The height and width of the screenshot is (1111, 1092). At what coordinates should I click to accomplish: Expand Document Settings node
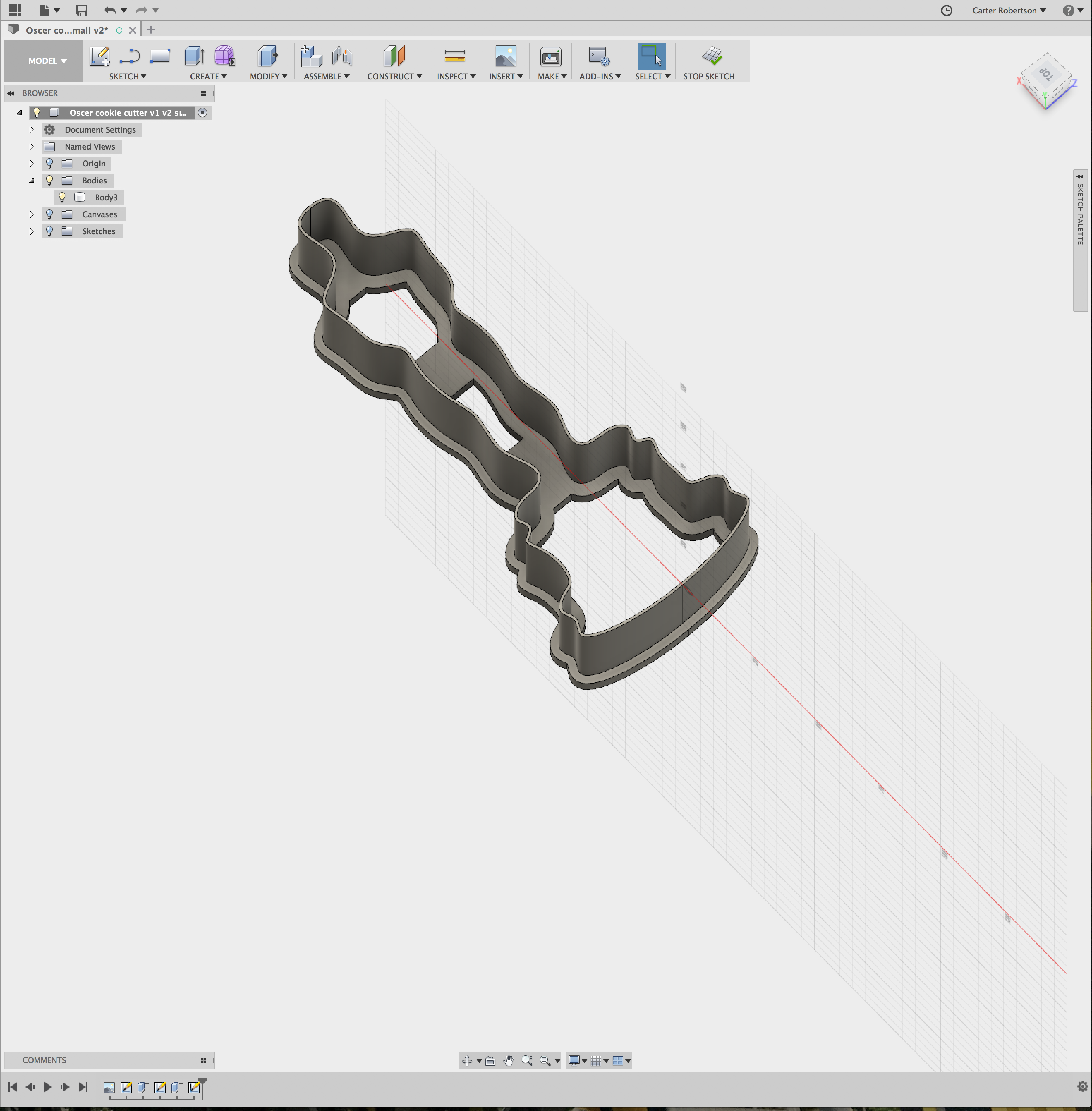pyautogui.click(x=31, y=130)
